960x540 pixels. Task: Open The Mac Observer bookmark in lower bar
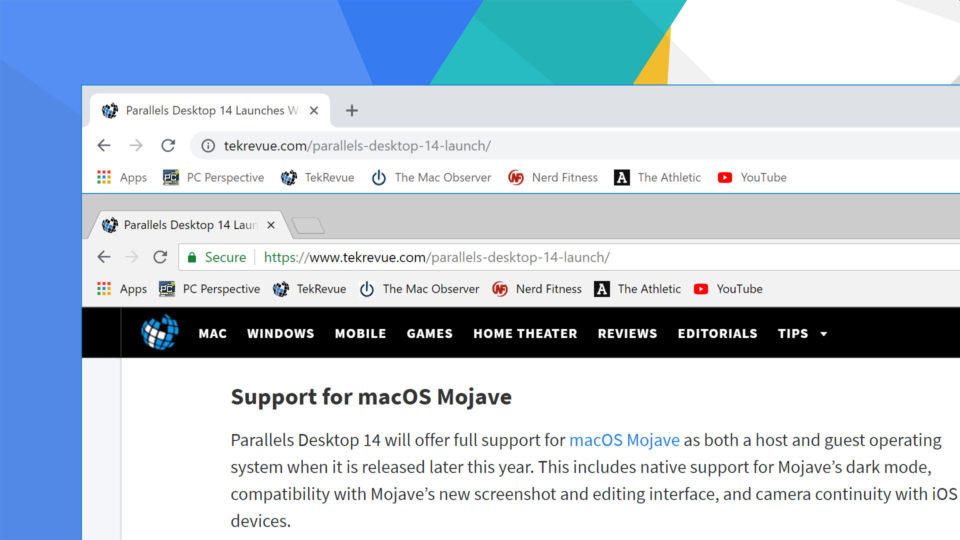coord(419,289)
